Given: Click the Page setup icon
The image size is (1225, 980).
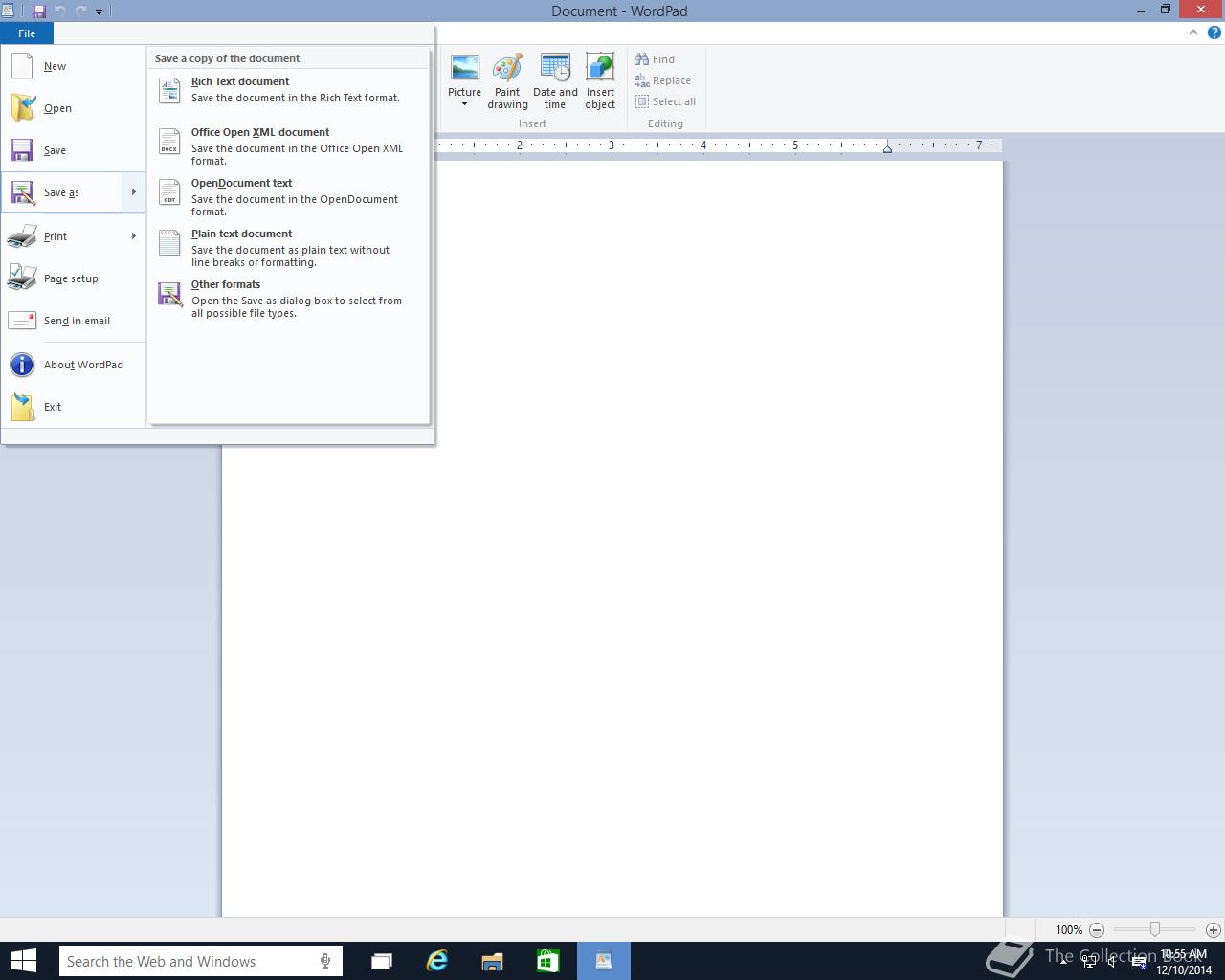Looking at the screenshot, I should pos(22,278).
